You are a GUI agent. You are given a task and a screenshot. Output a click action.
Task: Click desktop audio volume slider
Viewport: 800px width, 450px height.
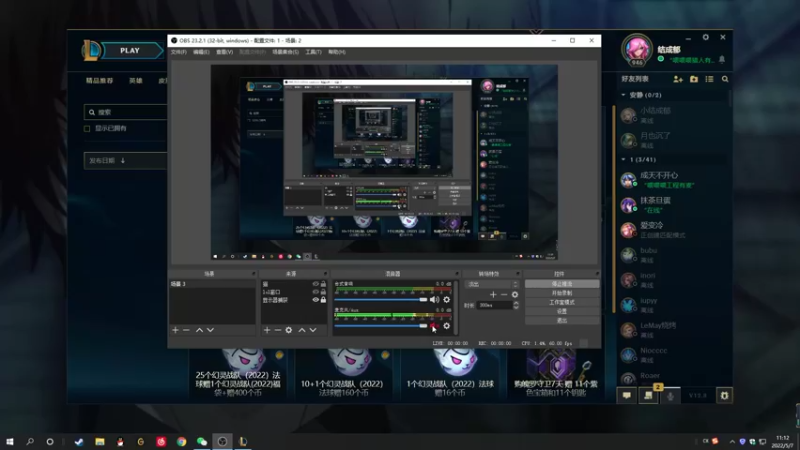click(381, 299)
